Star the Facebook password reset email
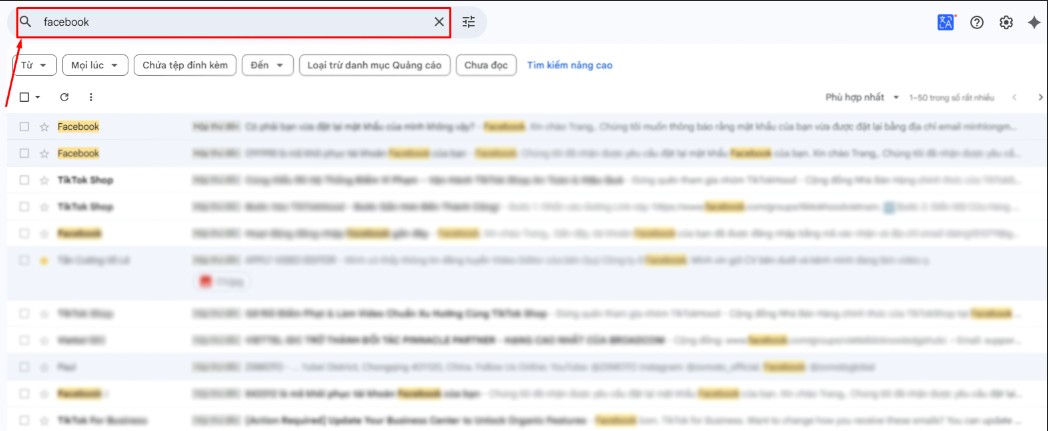1048x431 pixels. point(44,127)
